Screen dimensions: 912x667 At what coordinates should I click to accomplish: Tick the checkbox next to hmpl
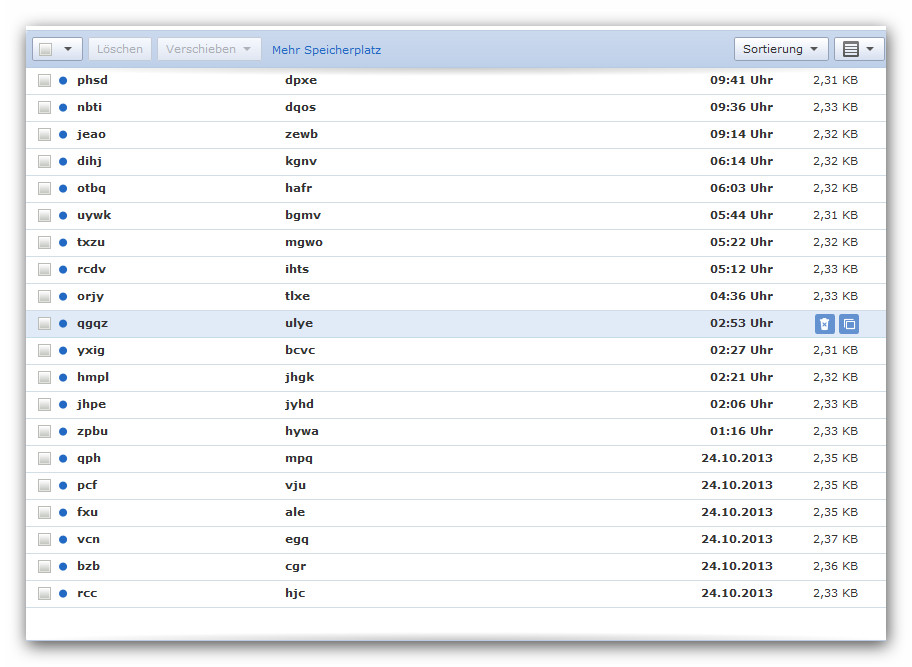tap(44, 377)
